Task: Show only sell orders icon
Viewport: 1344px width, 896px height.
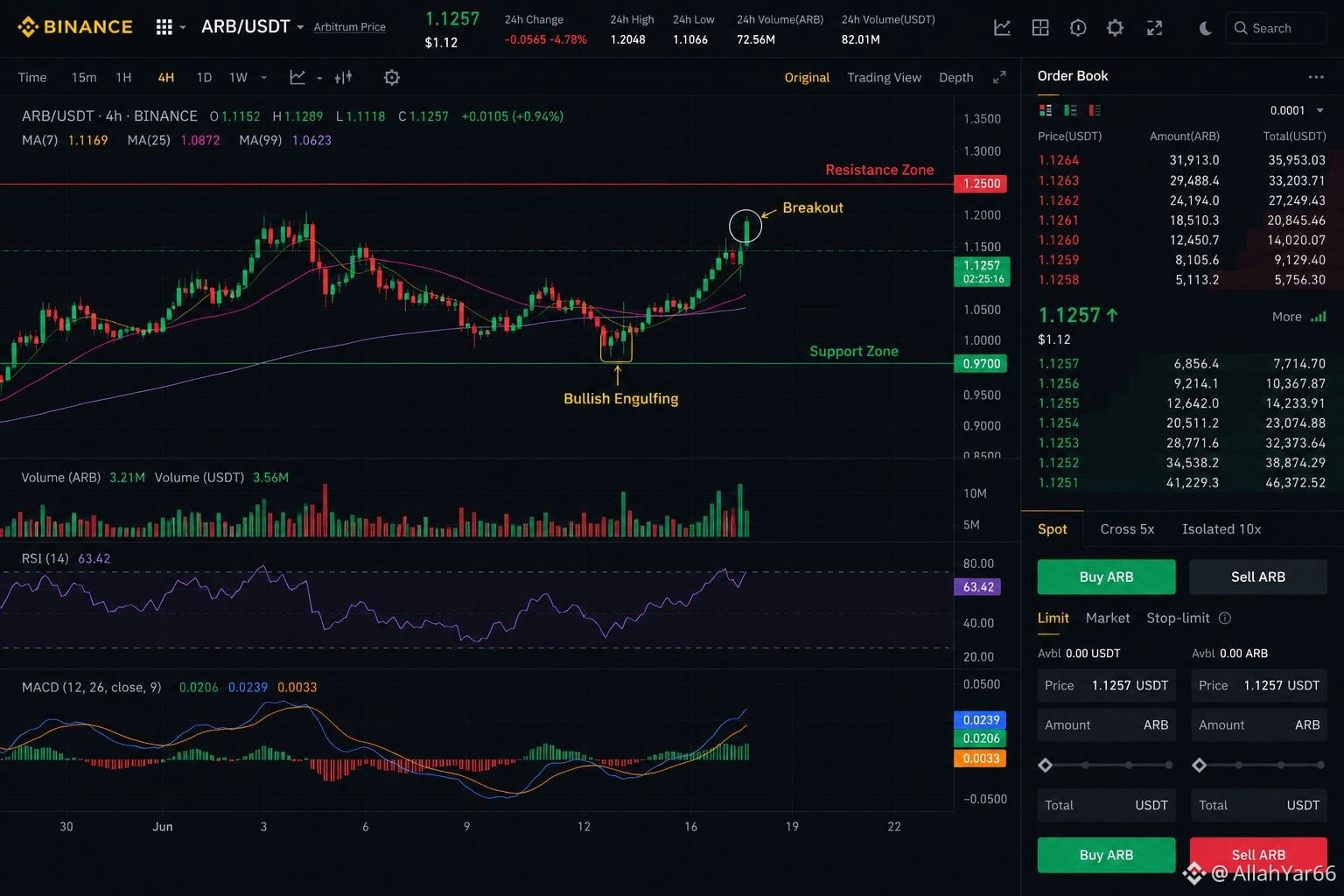Action: (x=1094, y=110)
